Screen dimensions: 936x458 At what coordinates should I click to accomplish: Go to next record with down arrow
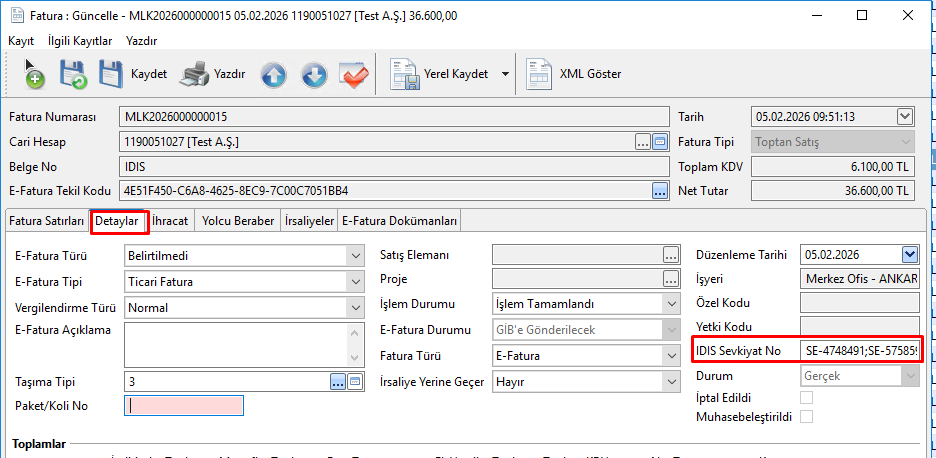pos(314,74)
